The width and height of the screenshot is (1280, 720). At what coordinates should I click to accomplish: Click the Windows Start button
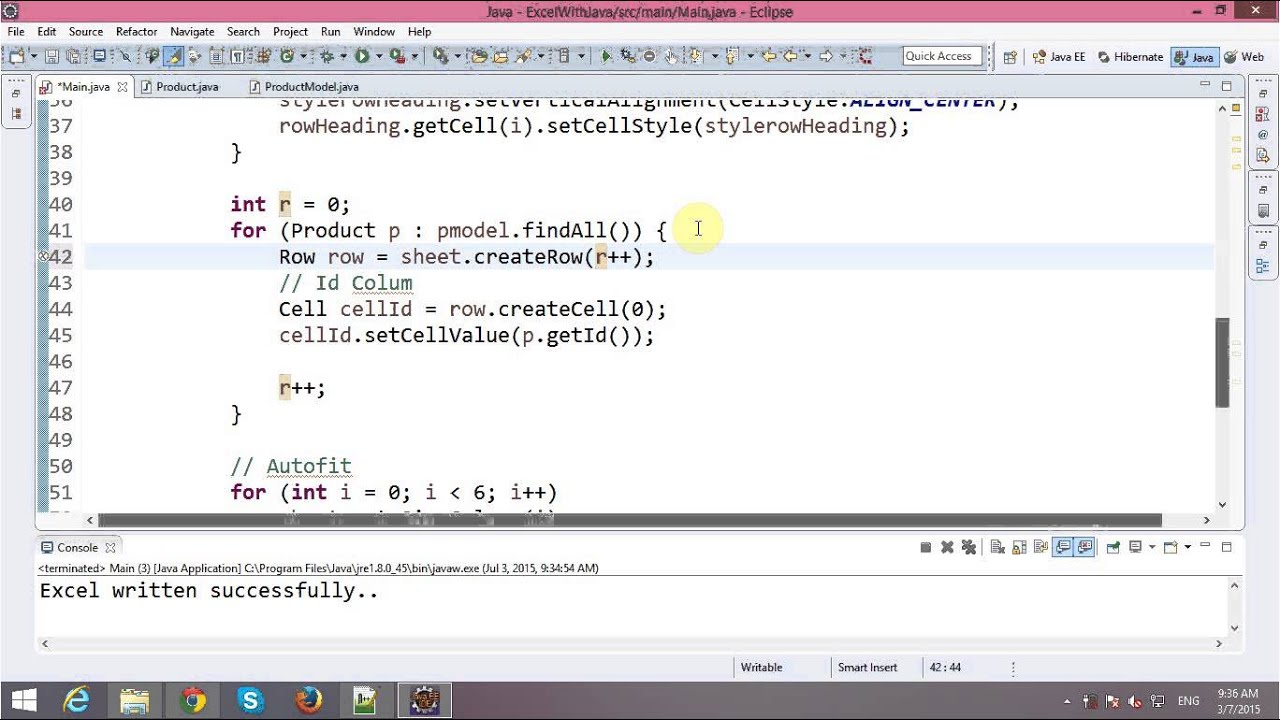click(23, 700)
